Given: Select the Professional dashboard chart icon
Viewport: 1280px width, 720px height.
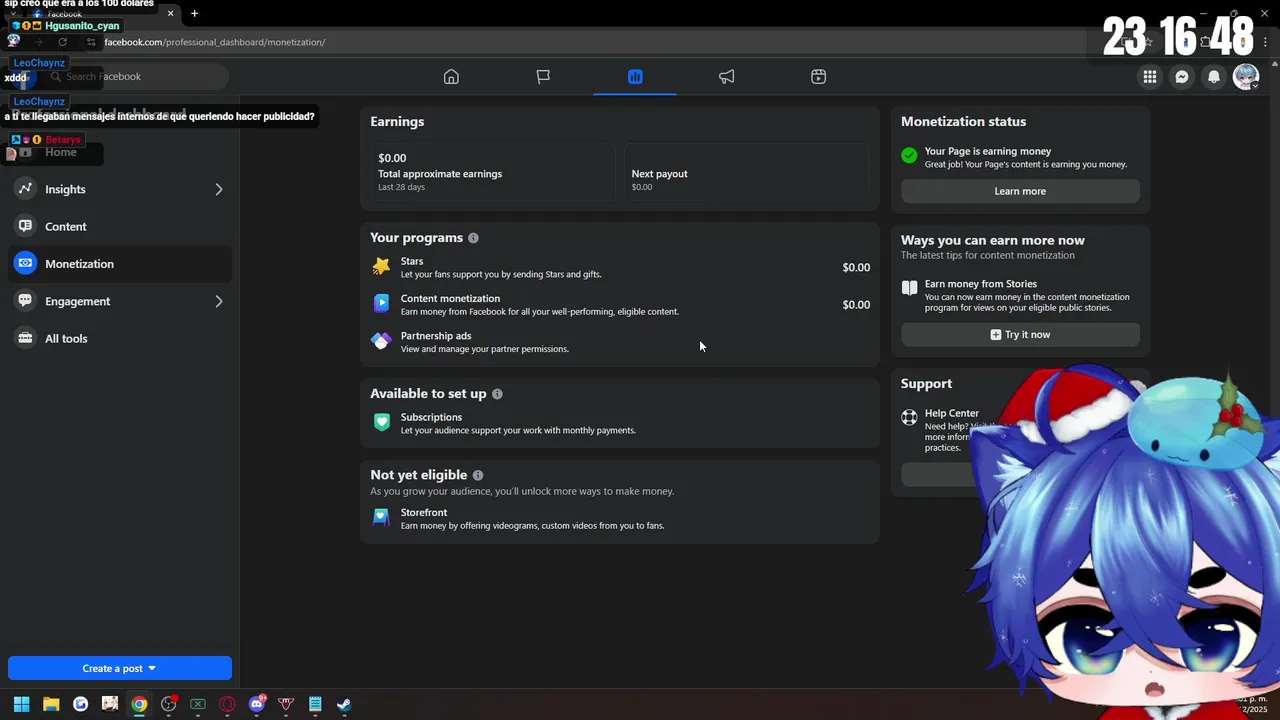Looking at the screenshot, I should tap(635, 77).
